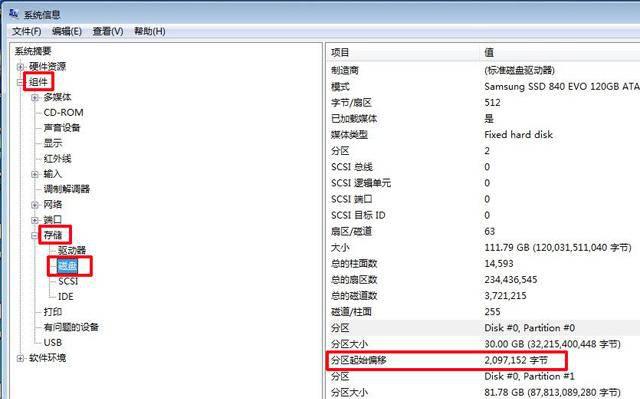Select 有问题的设备 in the tree

71,327
